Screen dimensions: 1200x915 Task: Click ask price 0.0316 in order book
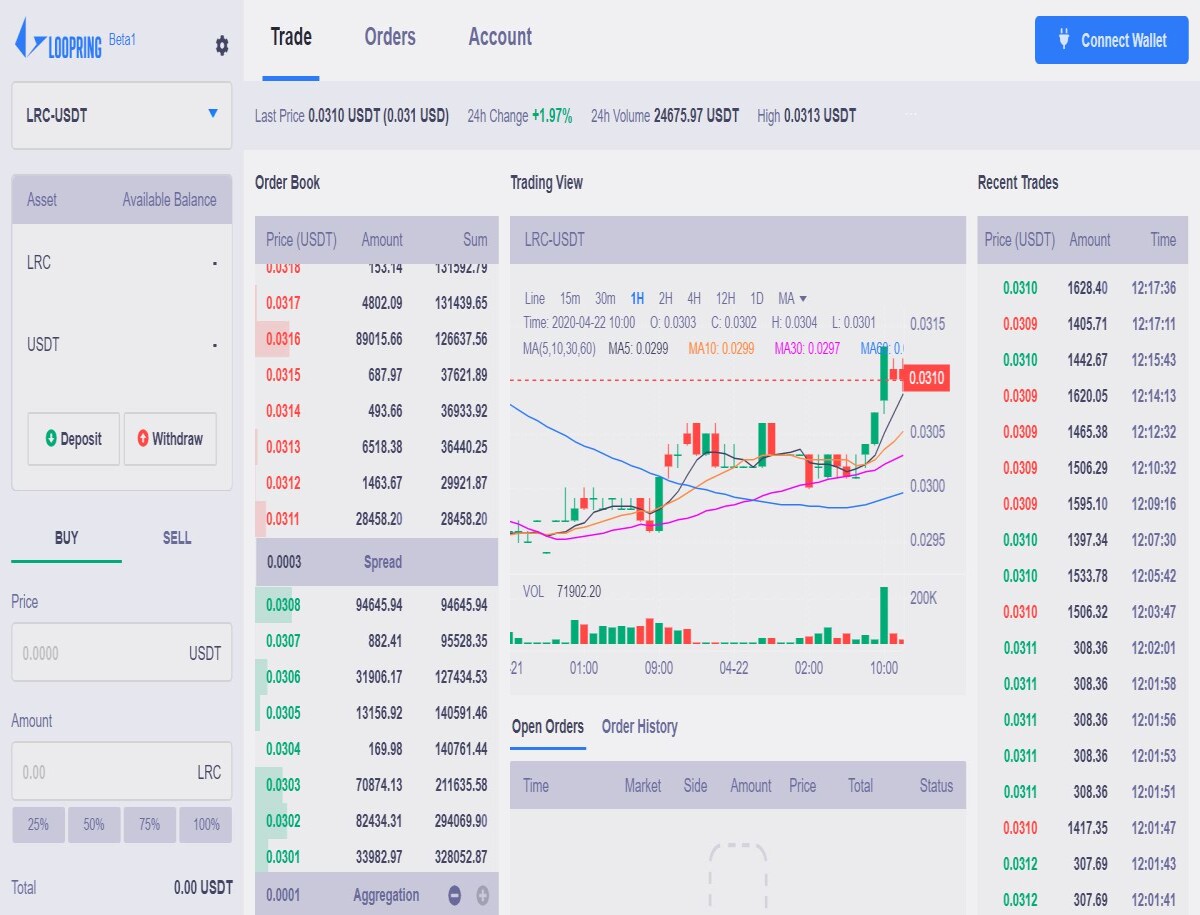283,339
